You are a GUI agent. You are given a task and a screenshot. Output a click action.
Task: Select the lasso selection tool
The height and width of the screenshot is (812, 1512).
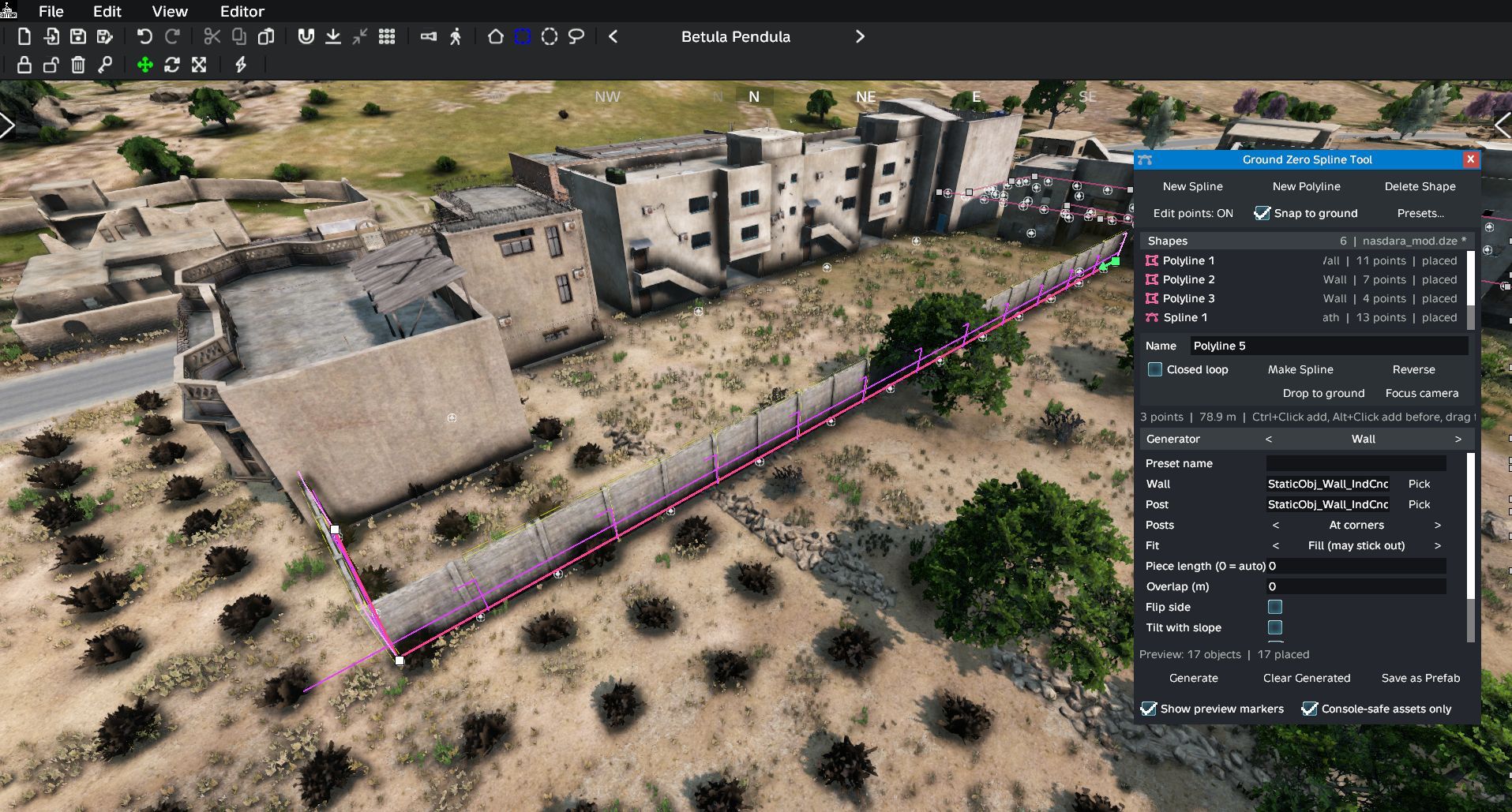tap(576, 36)
